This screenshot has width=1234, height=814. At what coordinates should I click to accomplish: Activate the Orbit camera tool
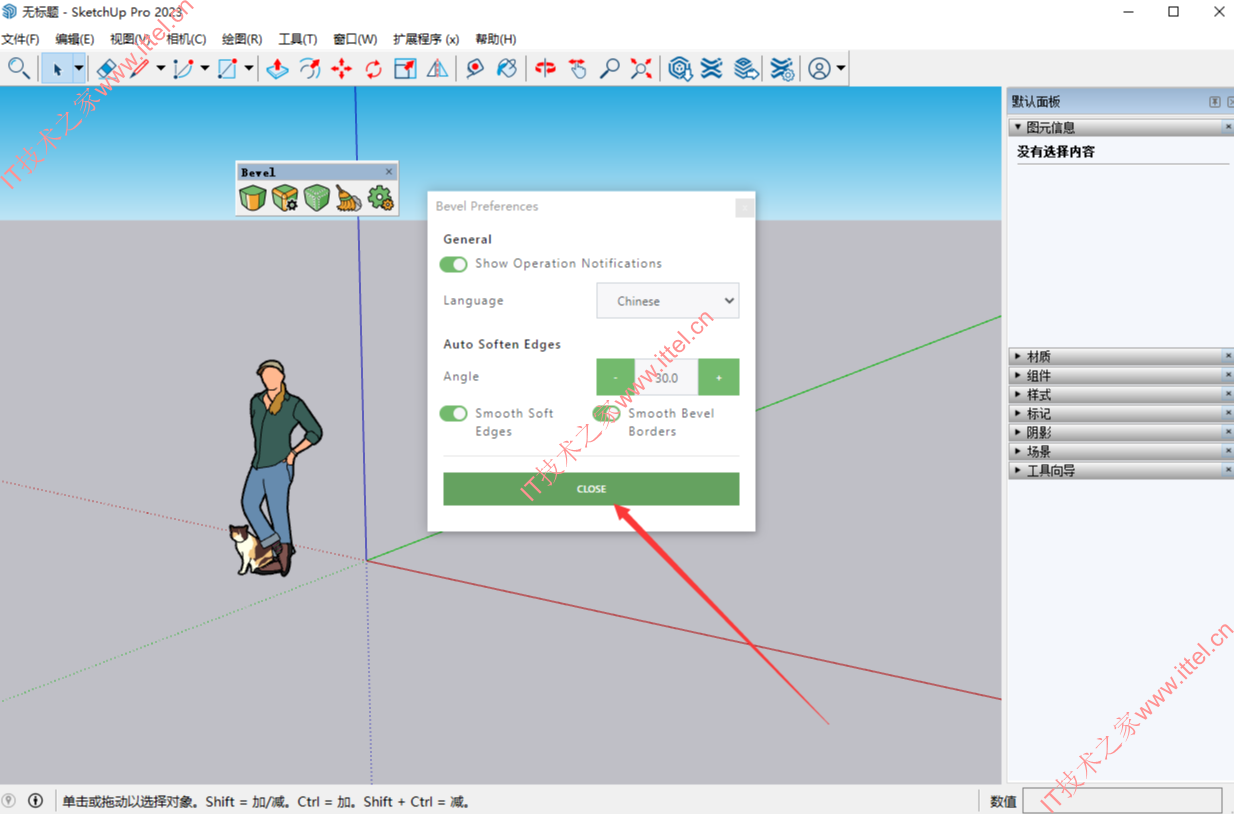[545, 68]
